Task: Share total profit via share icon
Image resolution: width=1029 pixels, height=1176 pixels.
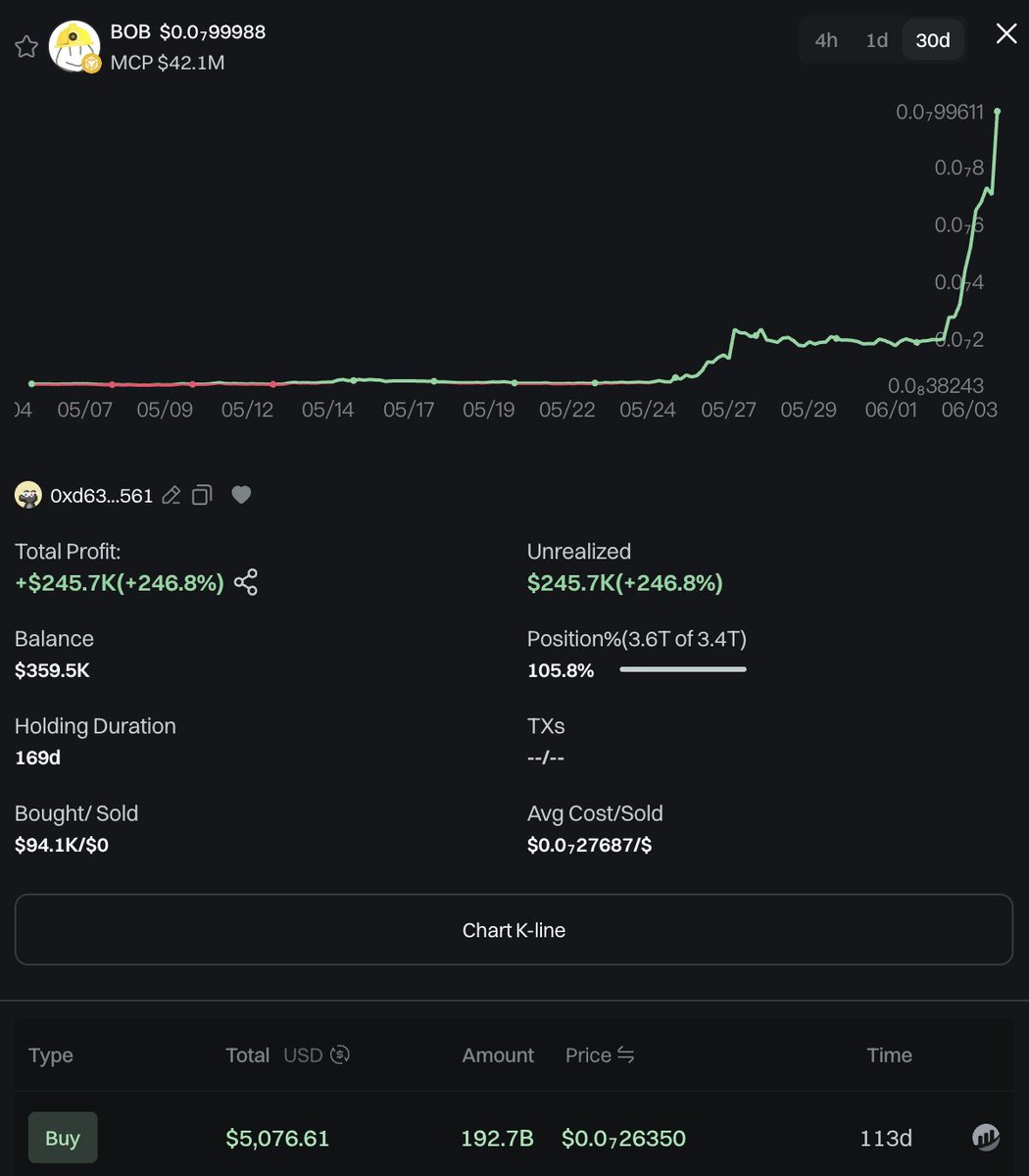Action: click(246, 582)
